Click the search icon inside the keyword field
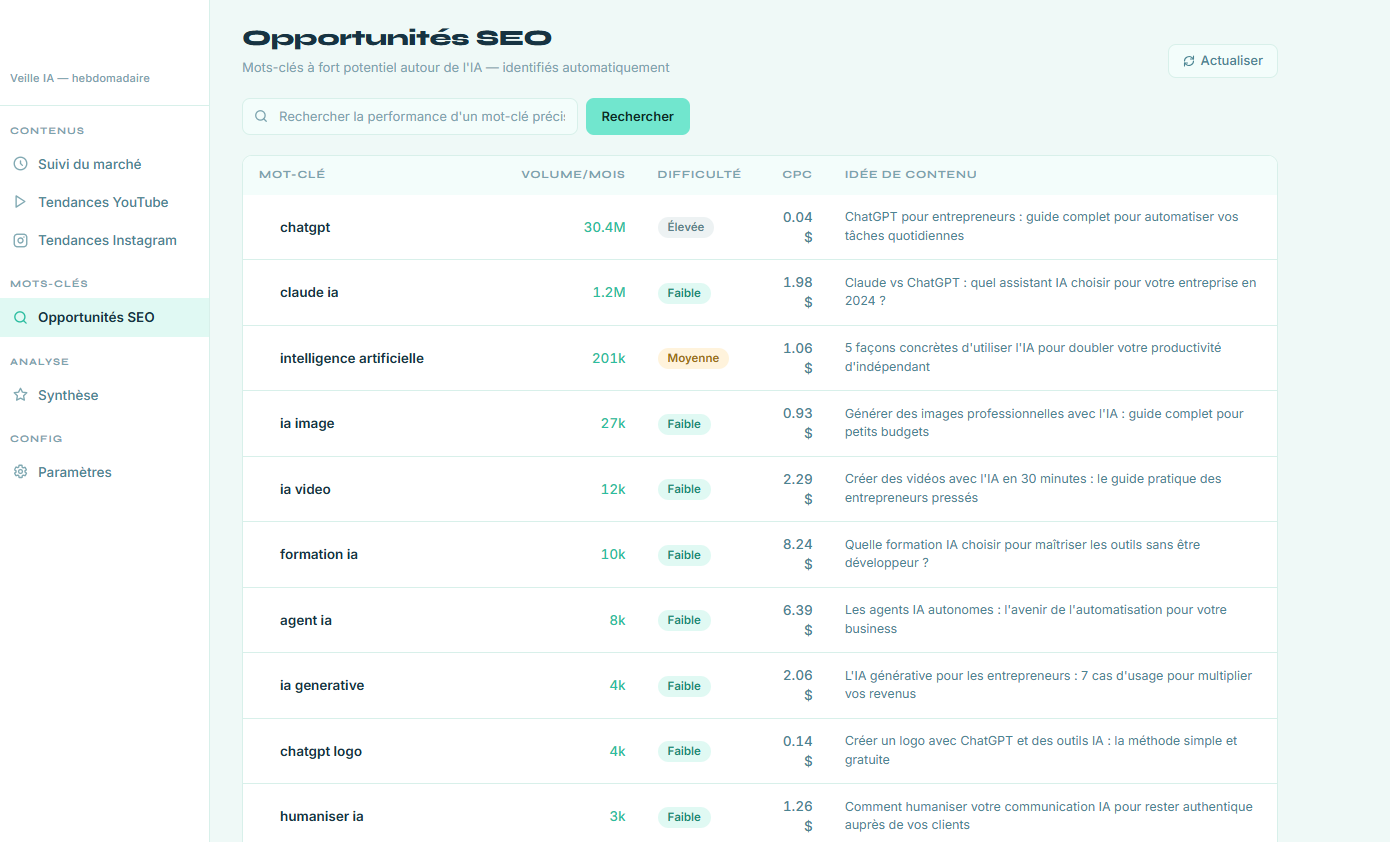 click(261, 116)
